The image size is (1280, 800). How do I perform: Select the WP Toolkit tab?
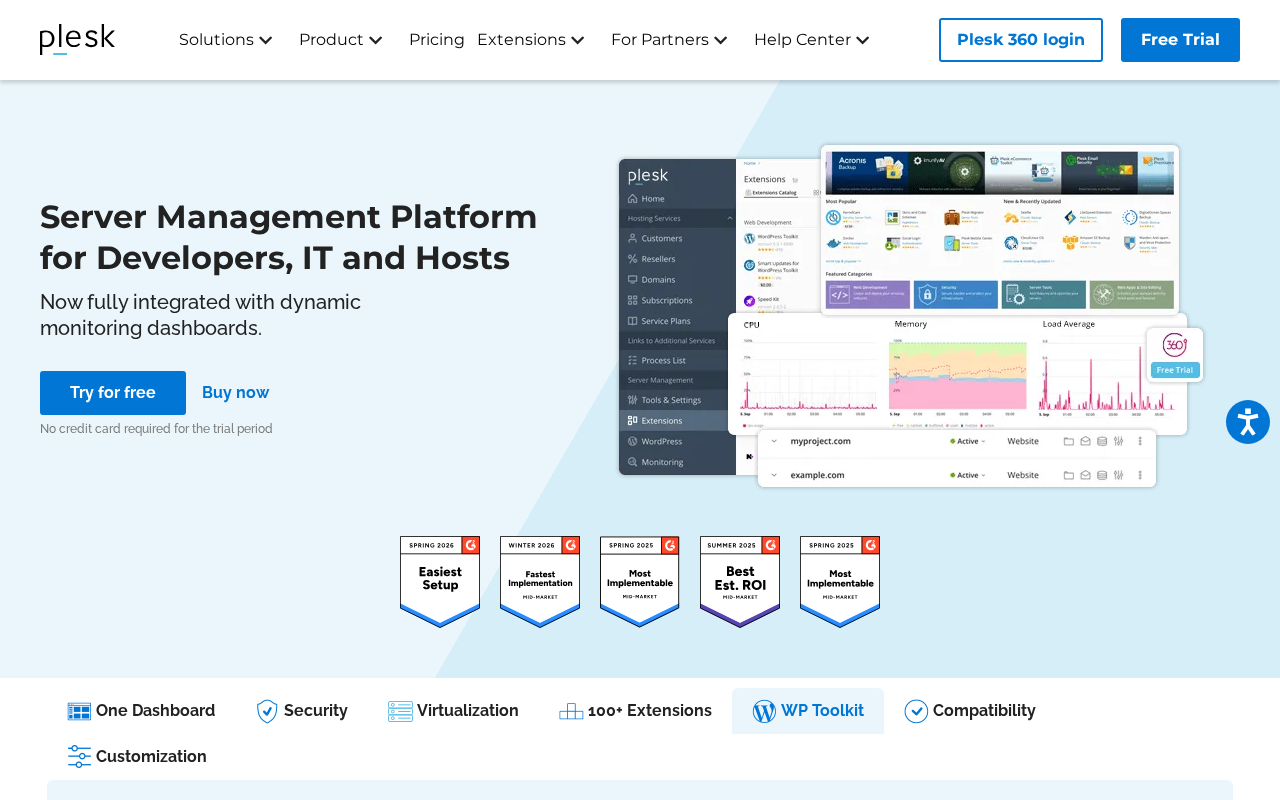coord(808,711)
